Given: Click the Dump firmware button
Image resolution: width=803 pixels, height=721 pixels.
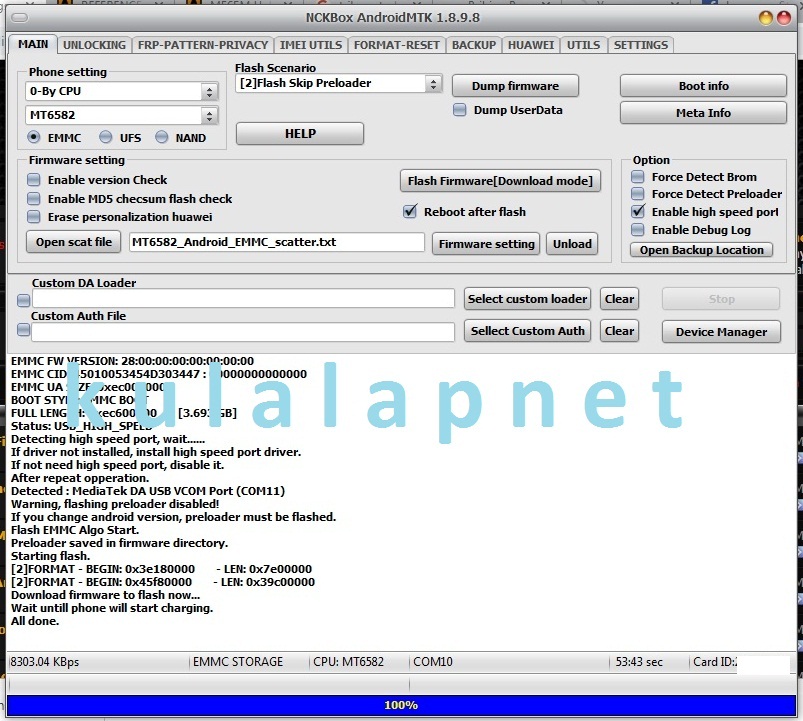Looking at the screenshot, I should click(515, 86).
